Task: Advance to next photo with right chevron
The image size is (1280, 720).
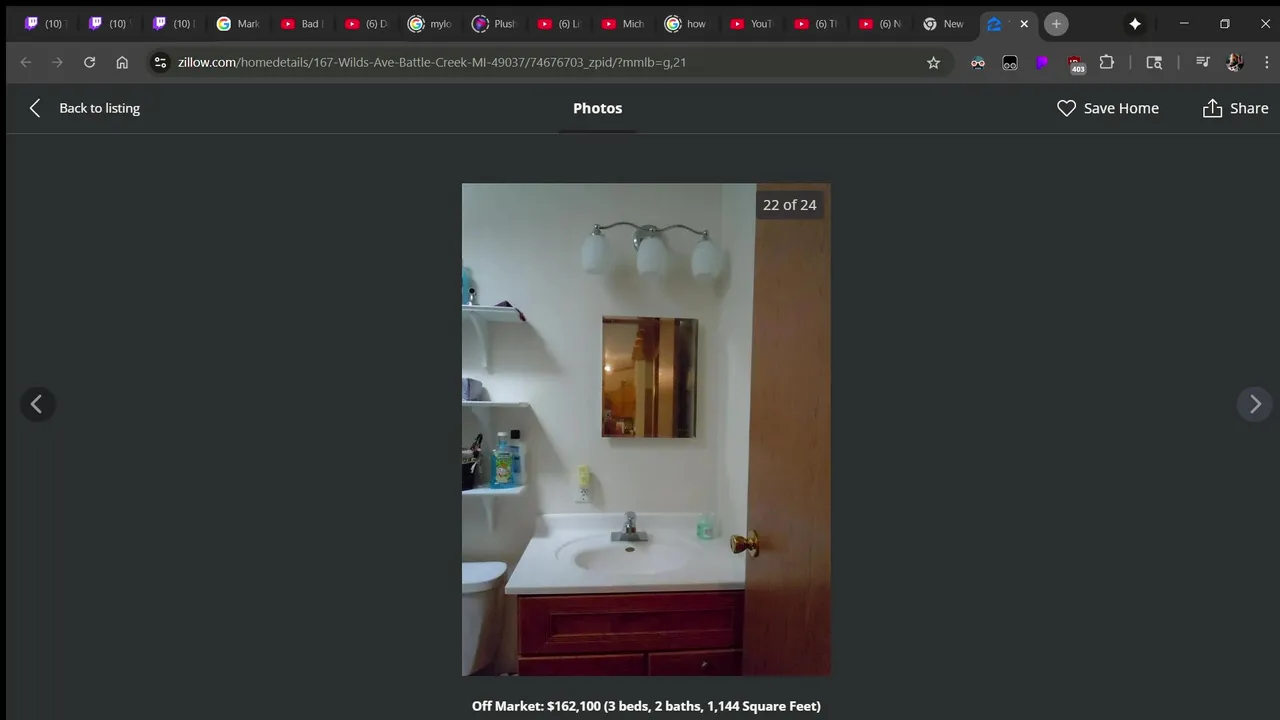Action: [1255, 404]
